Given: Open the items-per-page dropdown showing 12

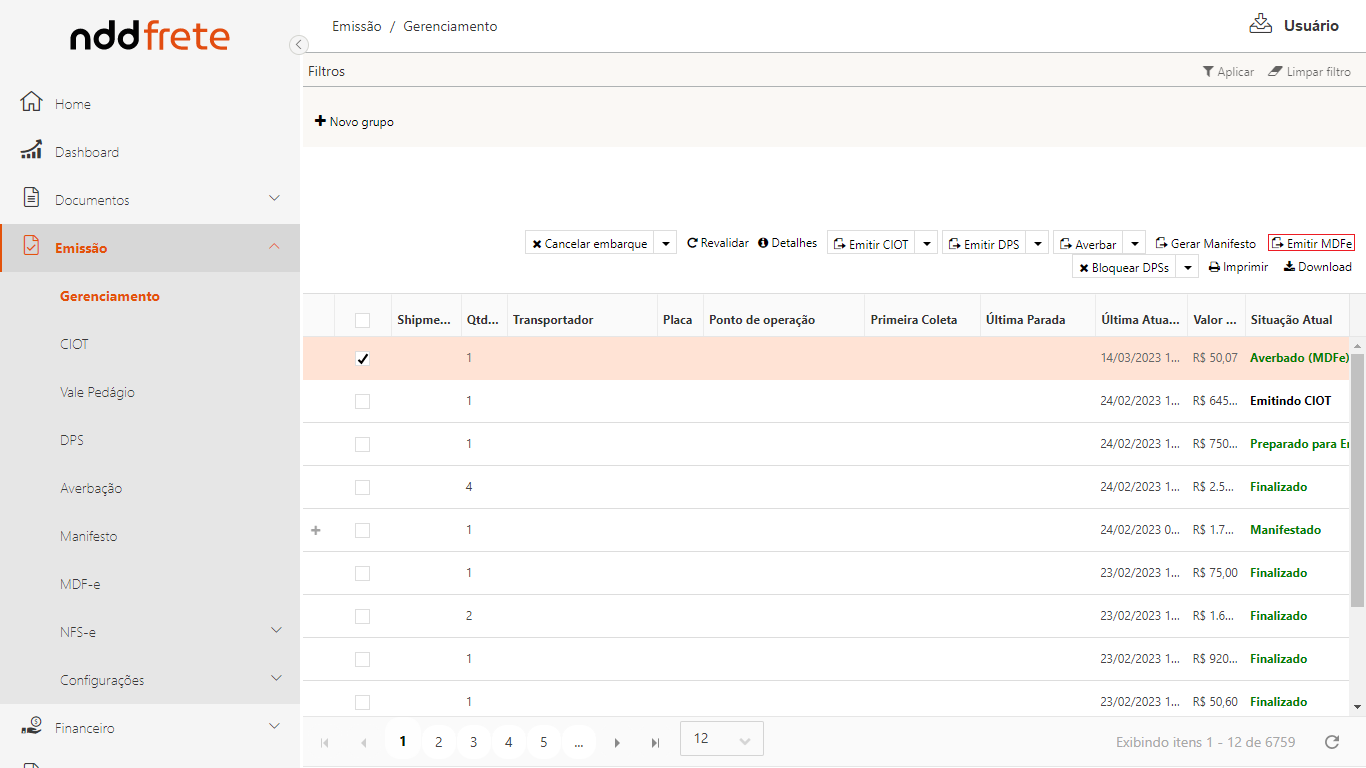Looking at the screenshot, I should (x=721, y=739).
